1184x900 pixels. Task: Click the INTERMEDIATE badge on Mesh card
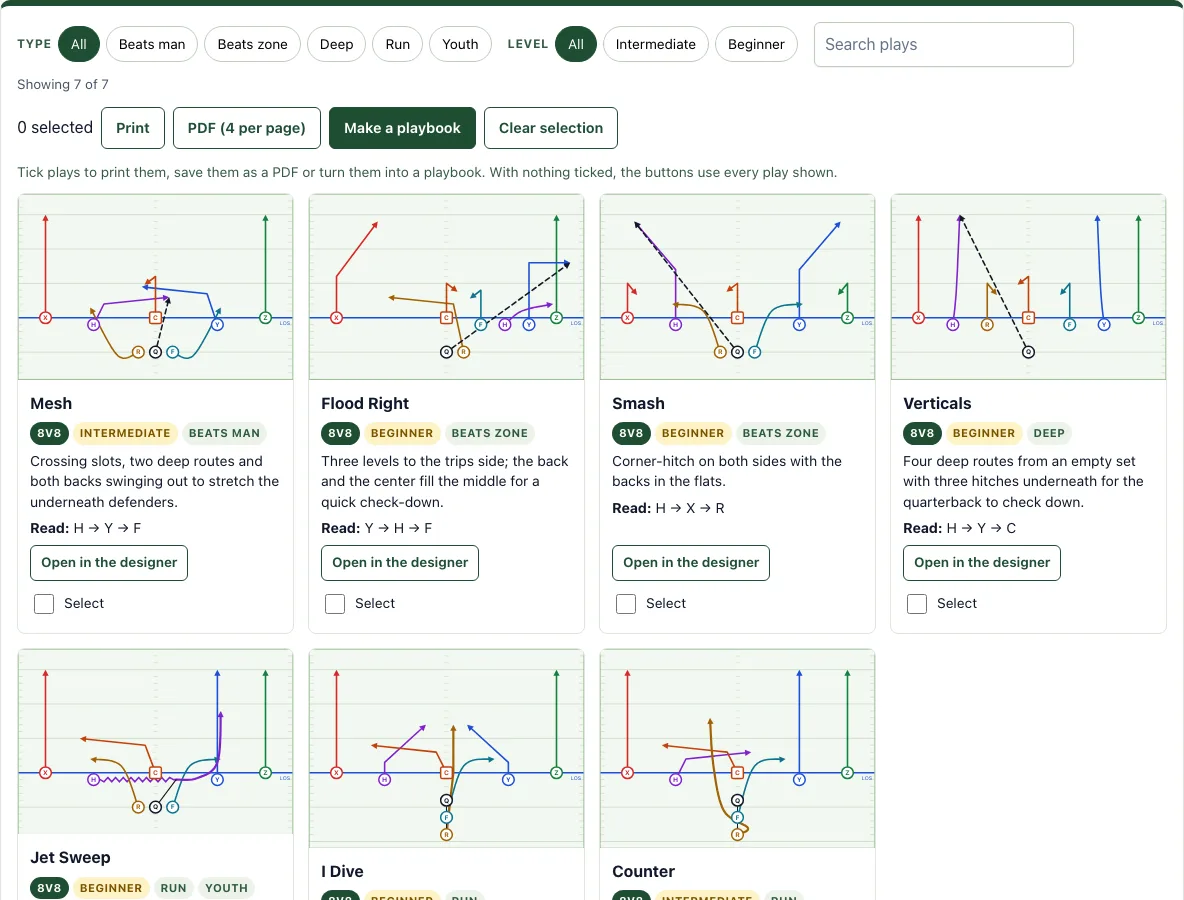point(125,433)
